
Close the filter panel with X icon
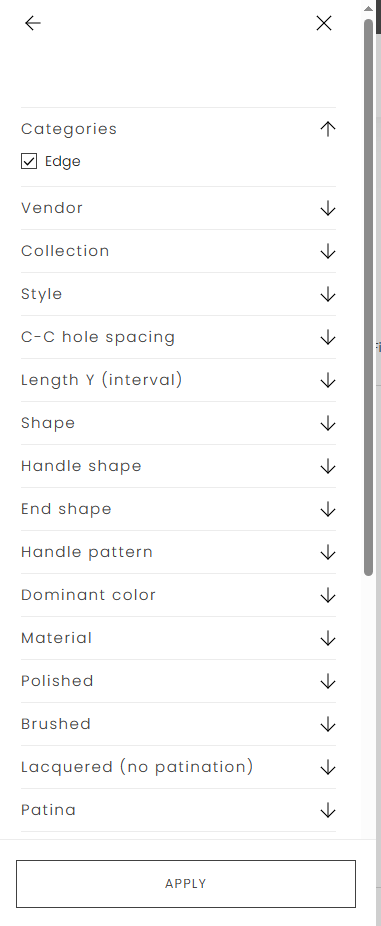324,23
